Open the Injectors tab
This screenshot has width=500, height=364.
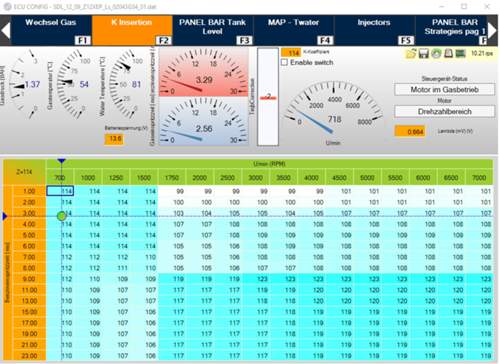coord(374,30)
